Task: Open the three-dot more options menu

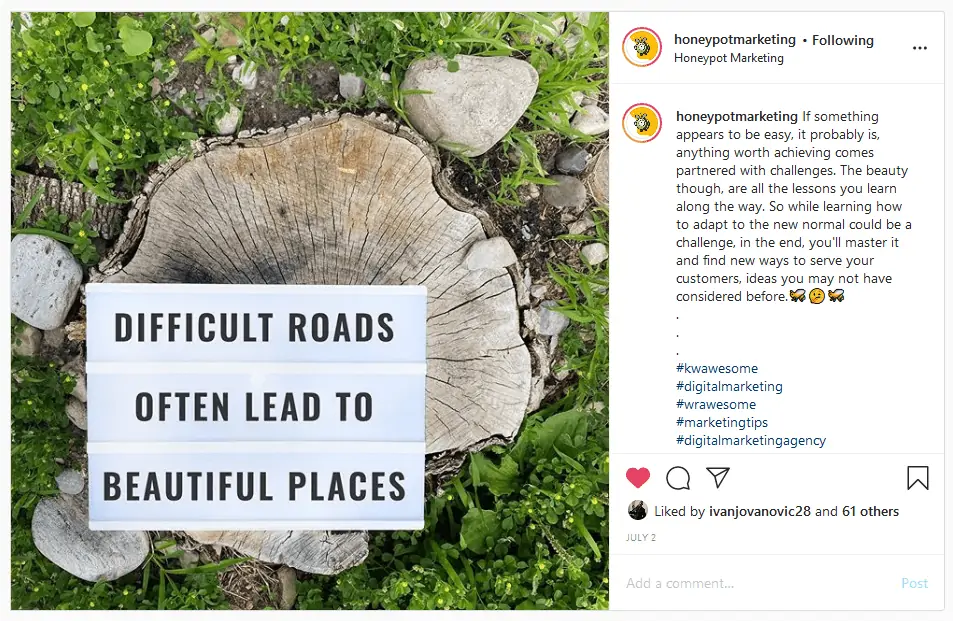Action: (919, 47)
